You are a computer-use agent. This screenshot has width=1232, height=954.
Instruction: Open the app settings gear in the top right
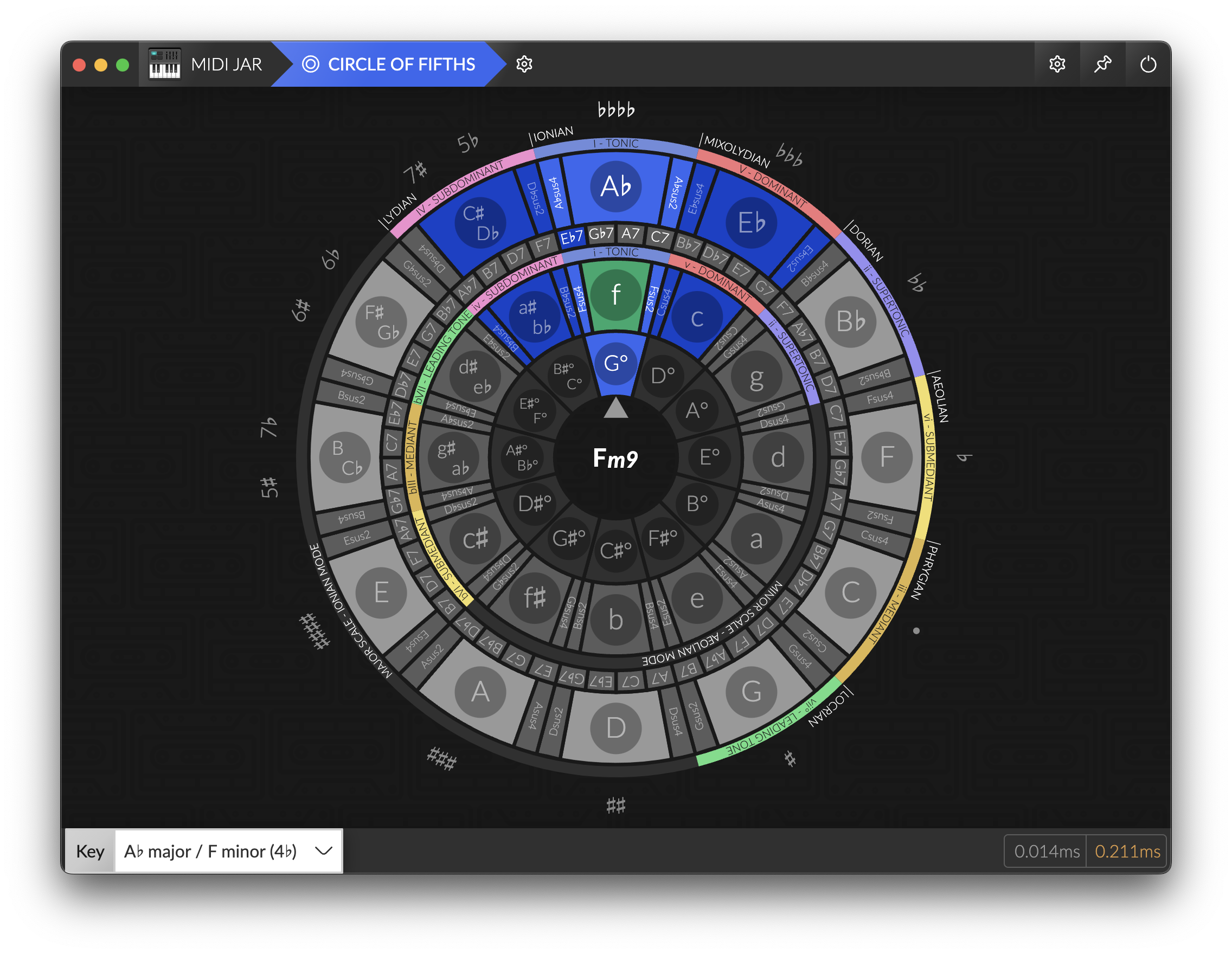point(1057,65)
